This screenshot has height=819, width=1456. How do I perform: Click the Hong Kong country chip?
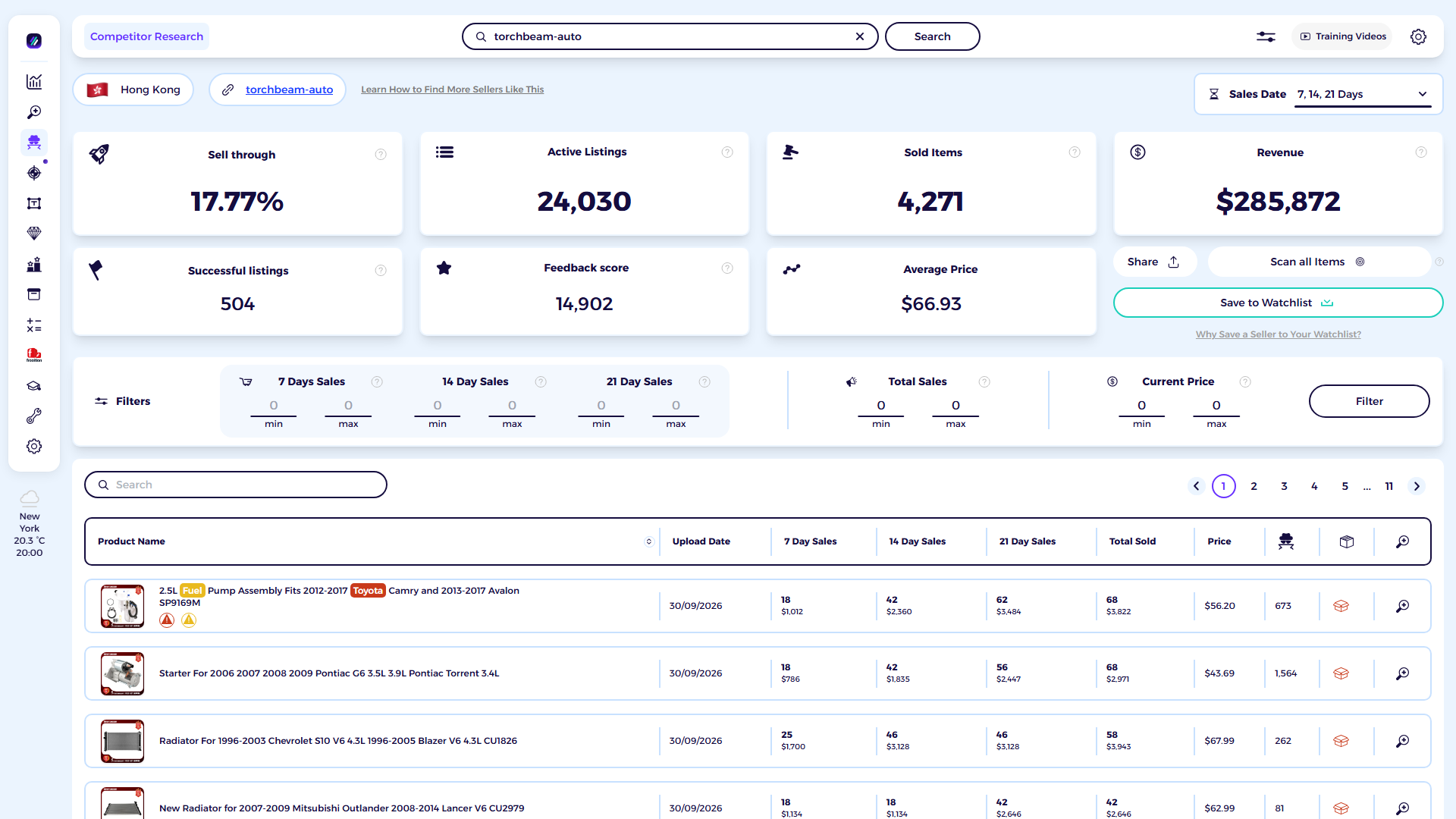pos(133,89)
